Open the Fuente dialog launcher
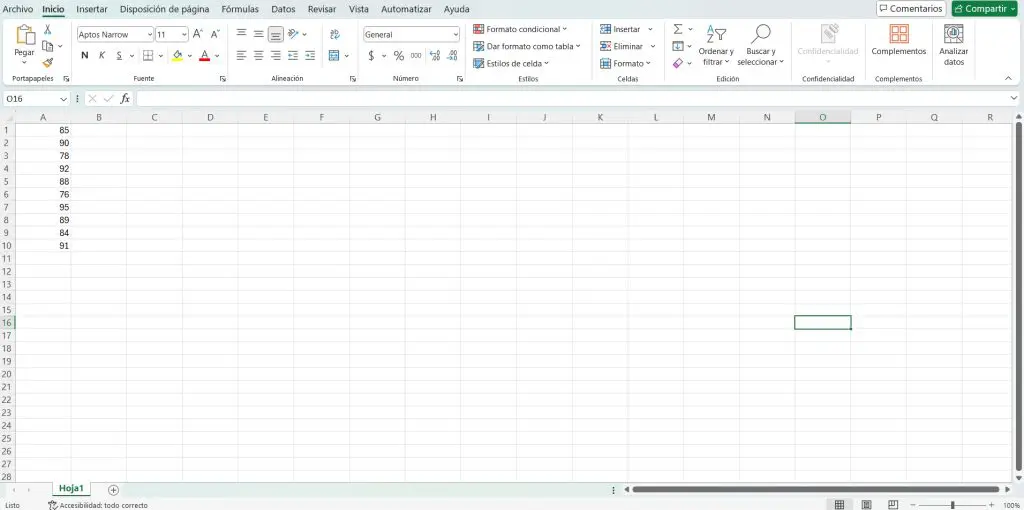Screen dimensions: 1024x510 click(223, 79)
